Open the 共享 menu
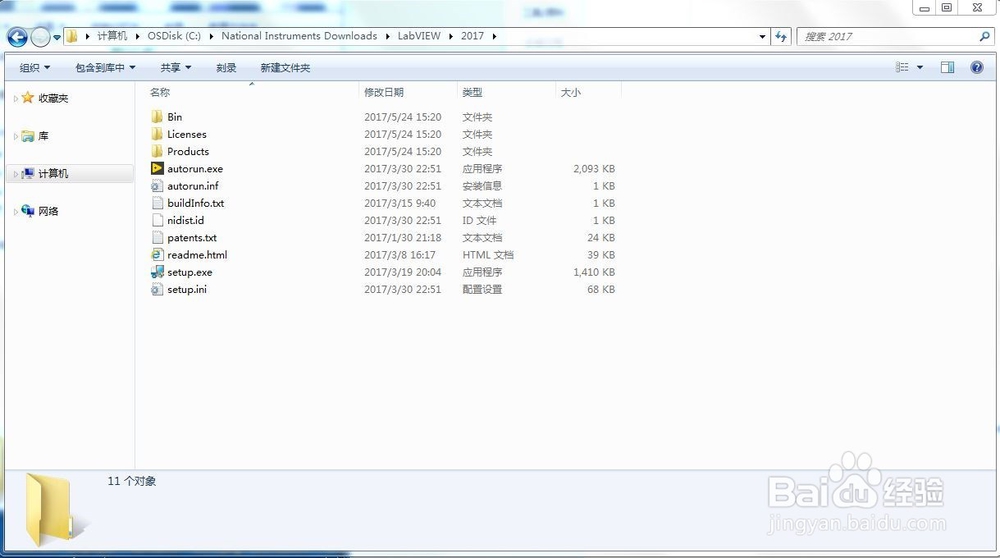 tap(175, 68)
